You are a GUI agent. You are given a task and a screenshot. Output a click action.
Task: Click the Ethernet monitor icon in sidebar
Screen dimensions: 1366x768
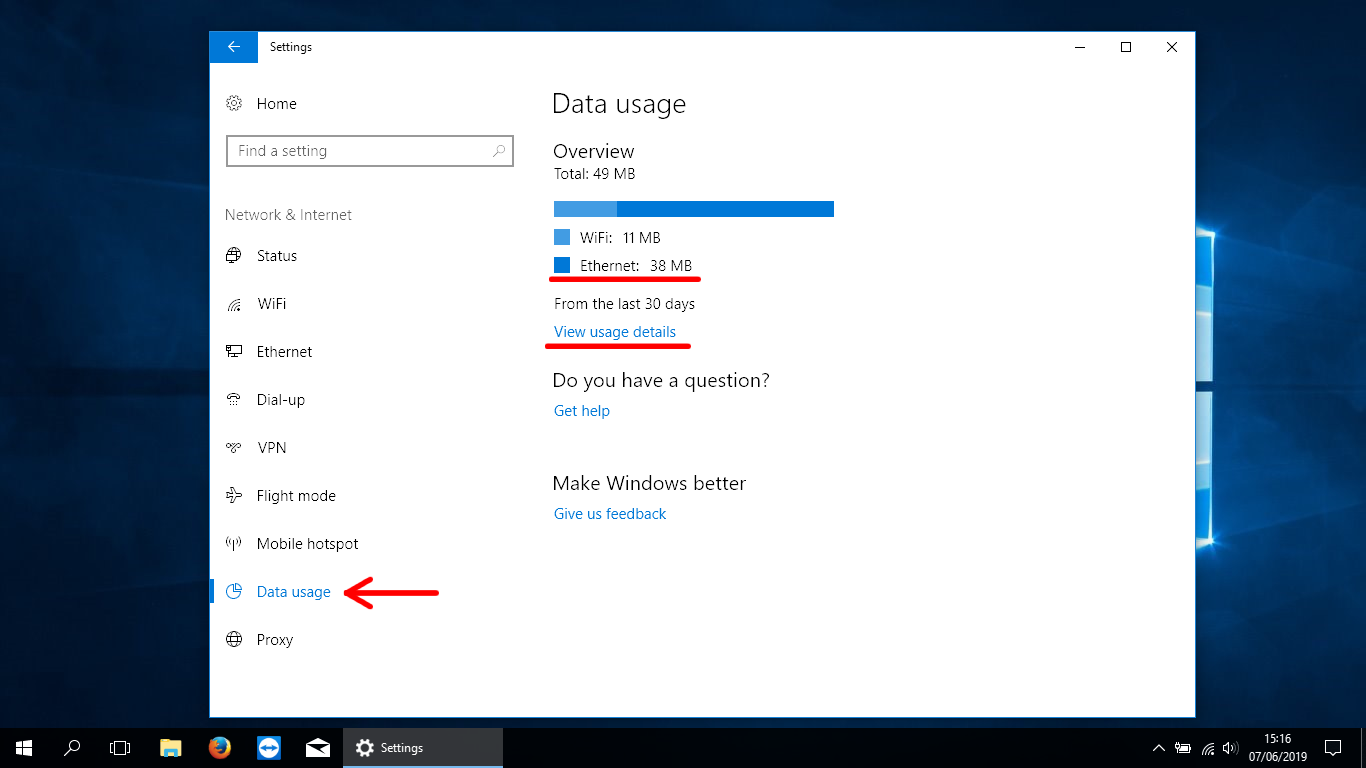pyautogui.click(x=234, y=351)
